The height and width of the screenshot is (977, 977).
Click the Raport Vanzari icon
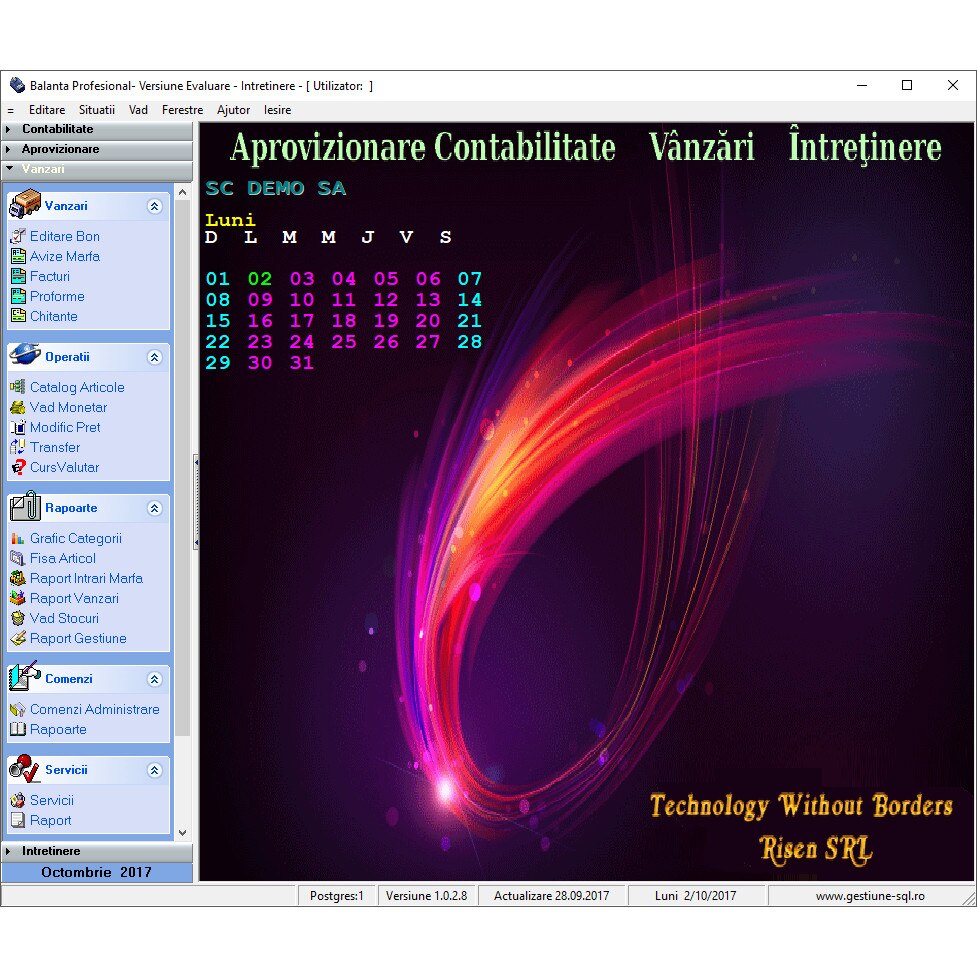(x=18, y=598)
